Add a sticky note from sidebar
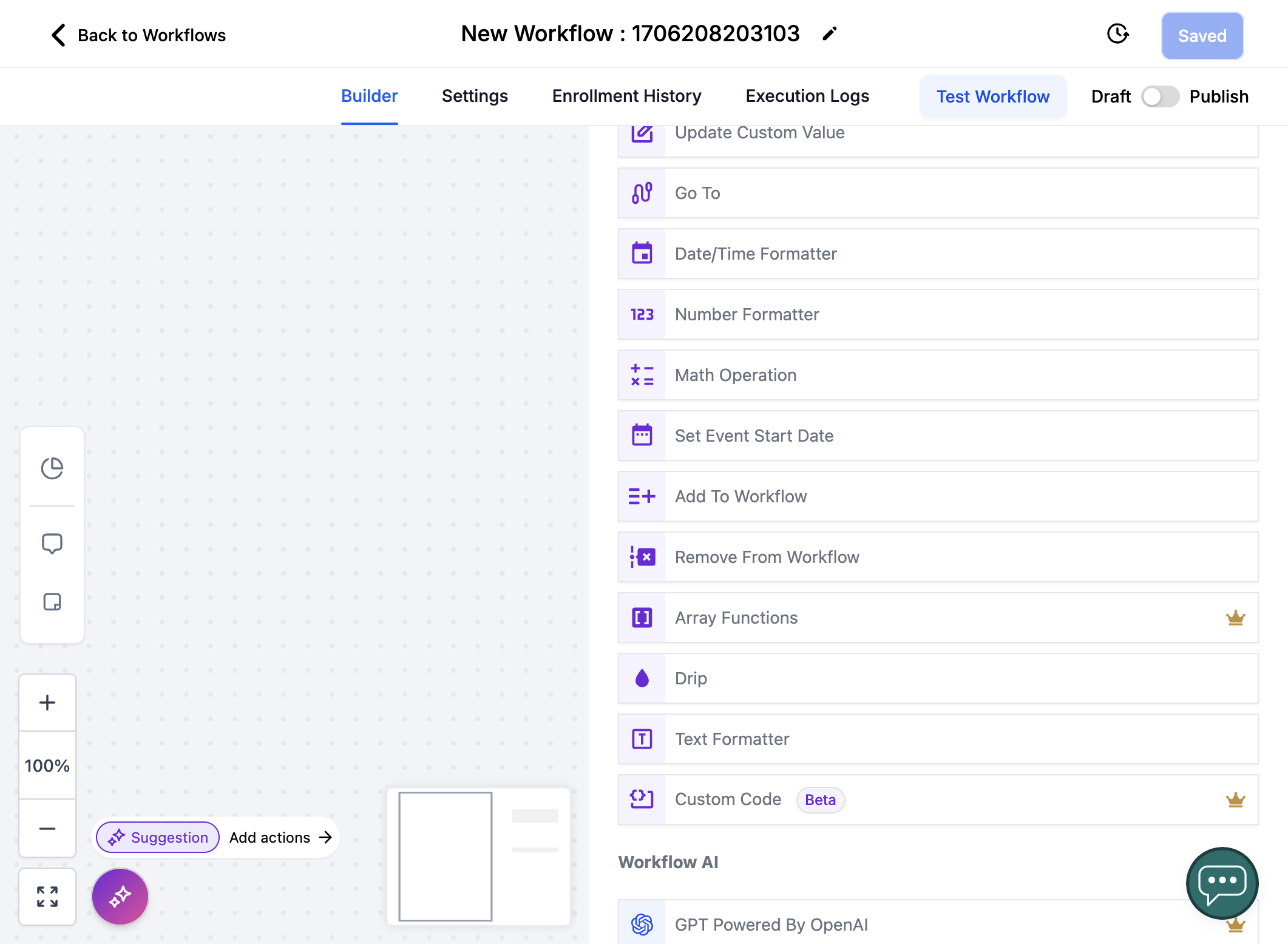Screen dimensions: 1288x944 click(x=52, y=602)
